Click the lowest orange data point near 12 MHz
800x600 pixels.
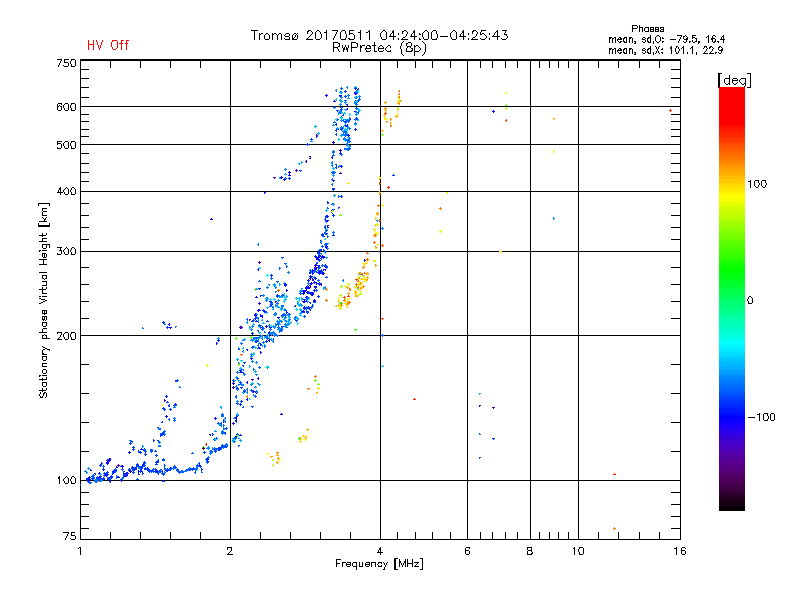[614, 529]
